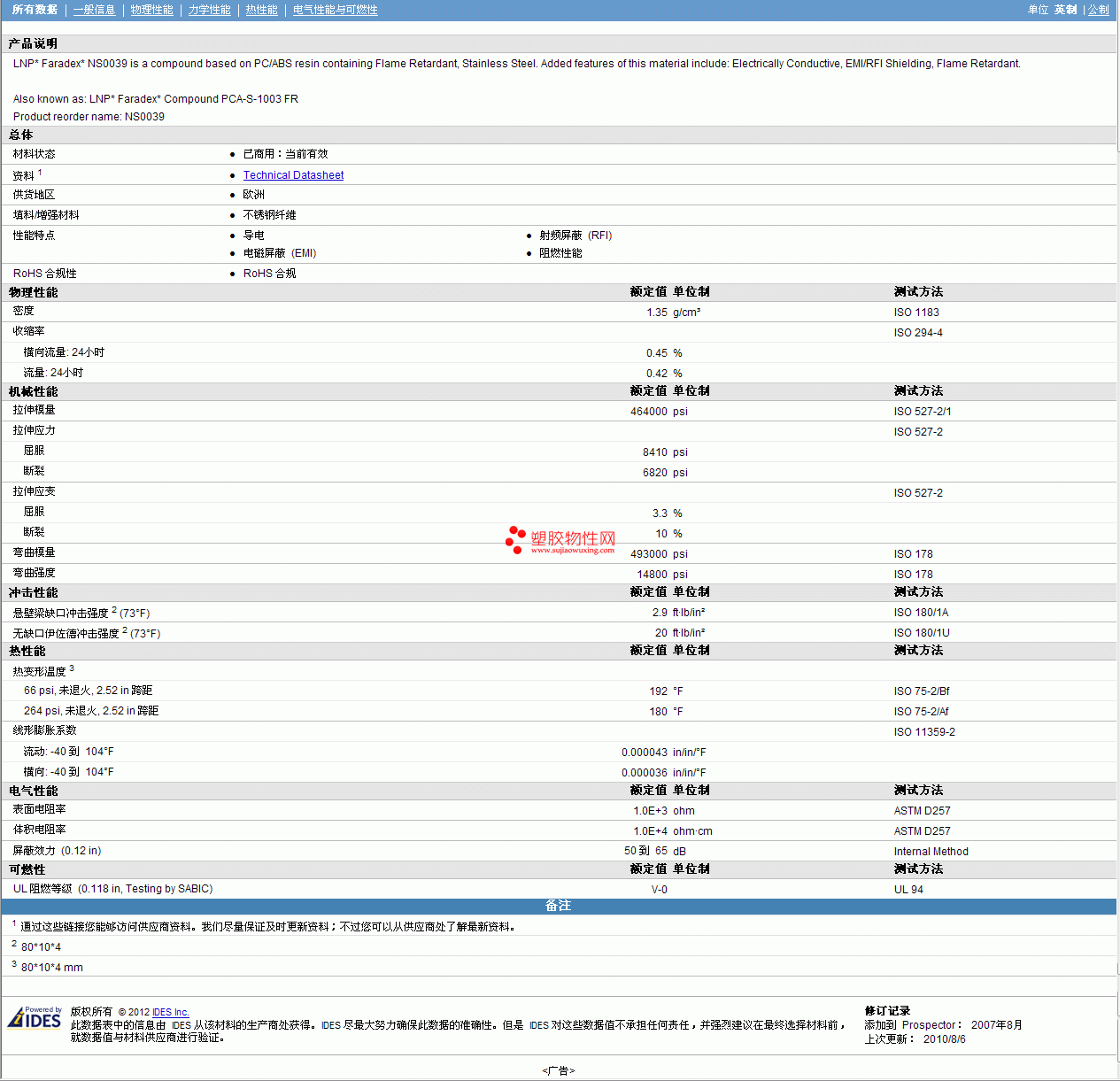Click the 冲击性能 section header

33,593
